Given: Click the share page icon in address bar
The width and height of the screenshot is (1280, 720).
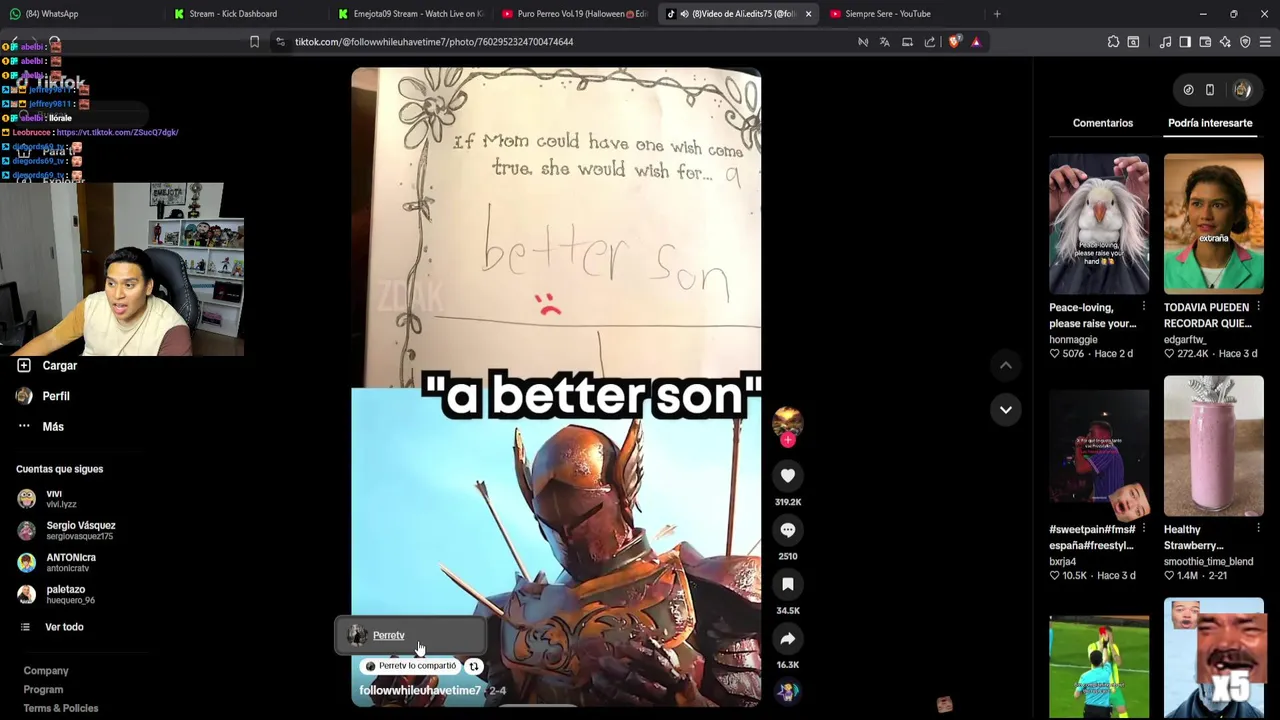Looking at the screenshot, I should (930, 42).
